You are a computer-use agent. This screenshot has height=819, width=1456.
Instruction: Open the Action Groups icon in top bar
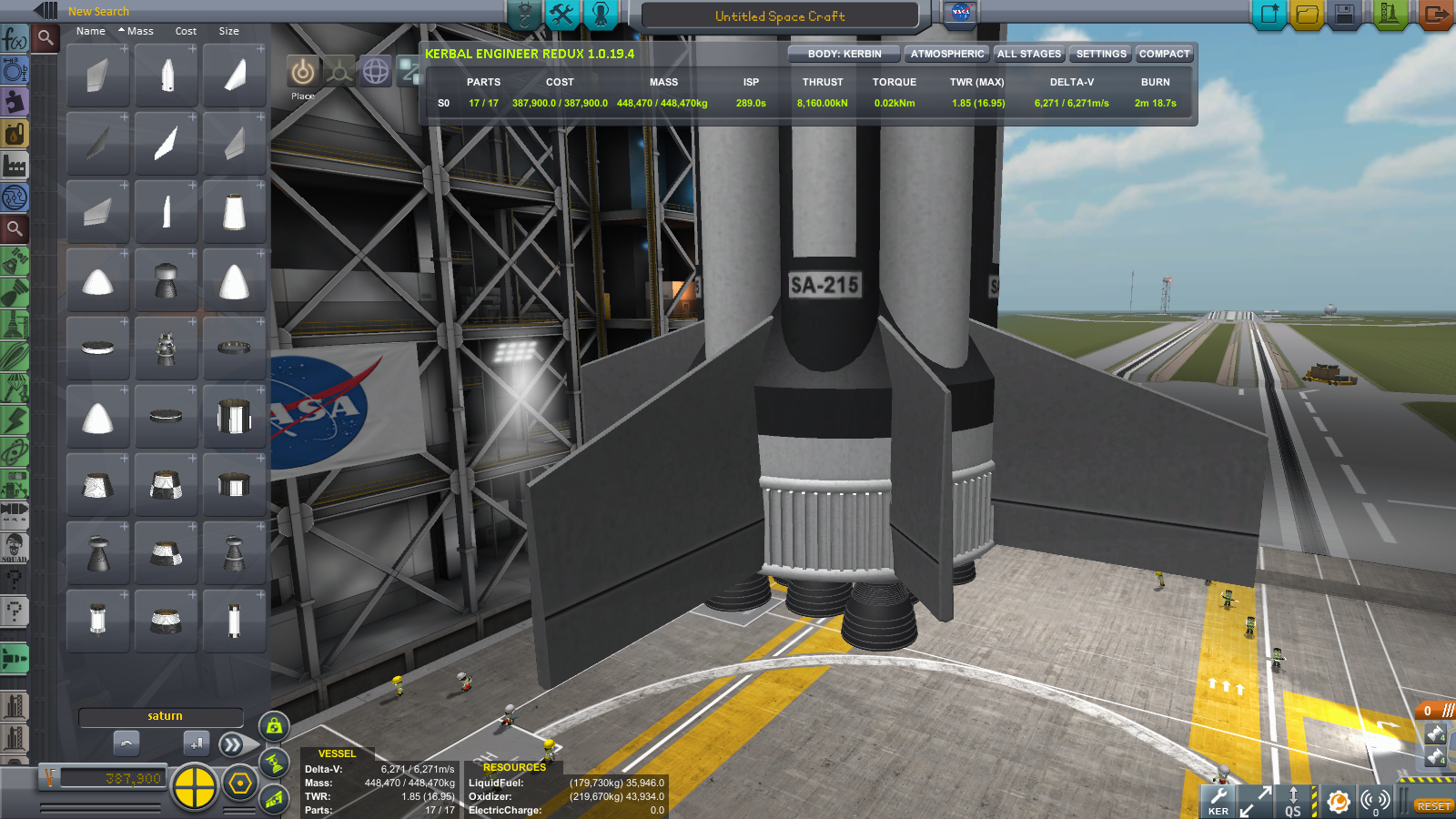[523, 15]
